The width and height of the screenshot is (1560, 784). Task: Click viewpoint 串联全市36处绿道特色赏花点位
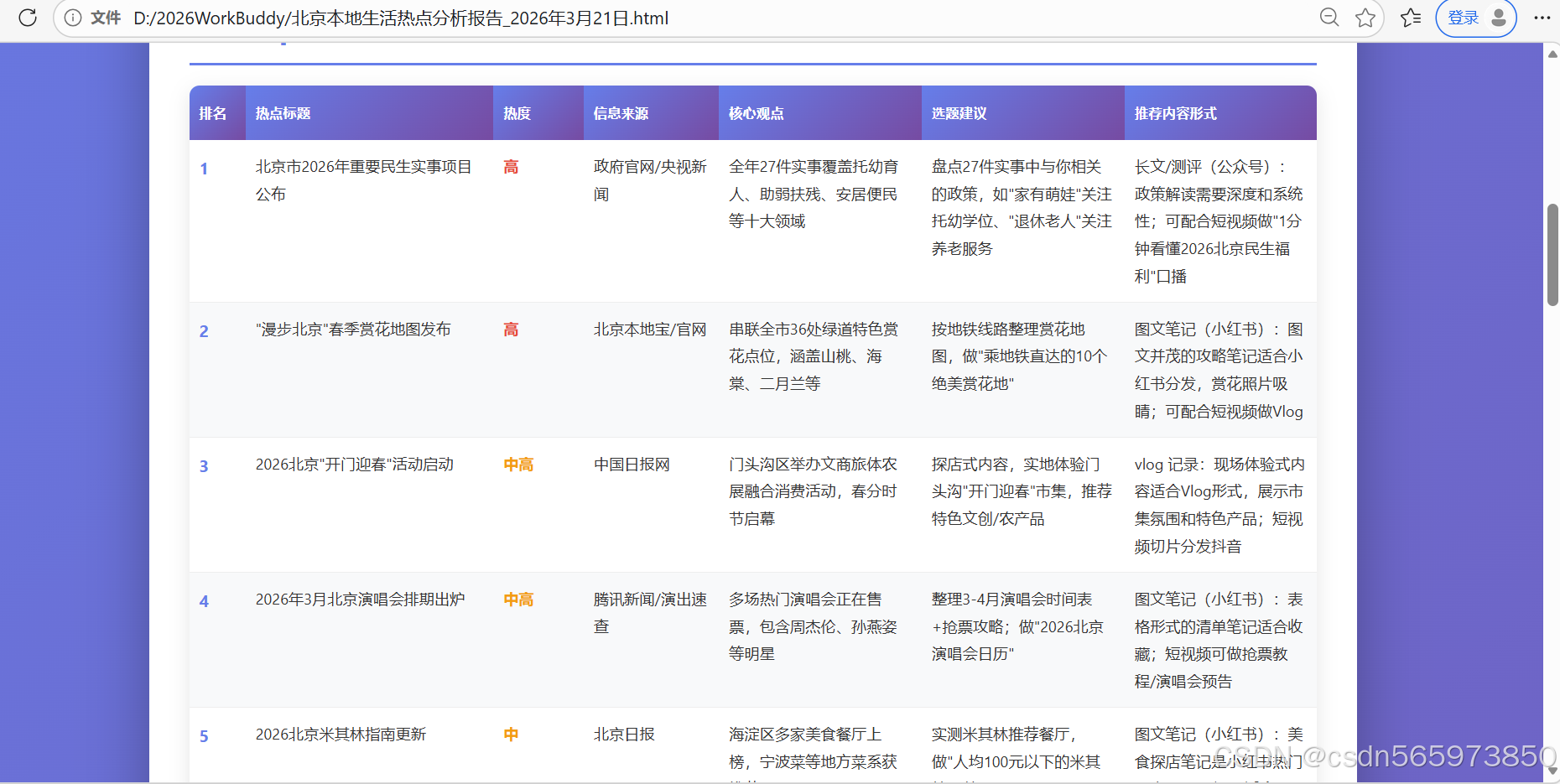point(814,356)
